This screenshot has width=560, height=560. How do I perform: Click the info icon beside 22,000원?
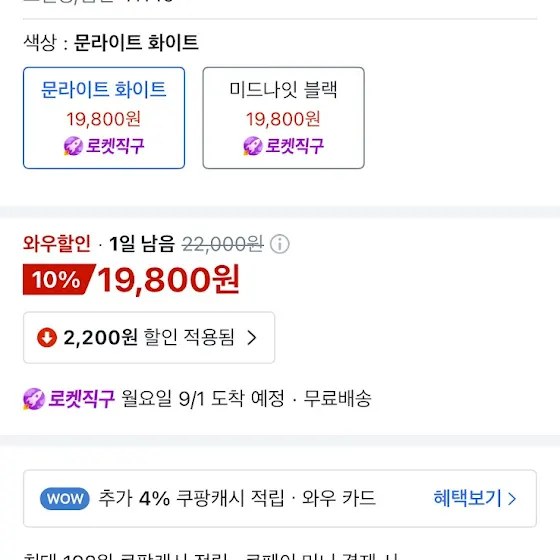280,244
